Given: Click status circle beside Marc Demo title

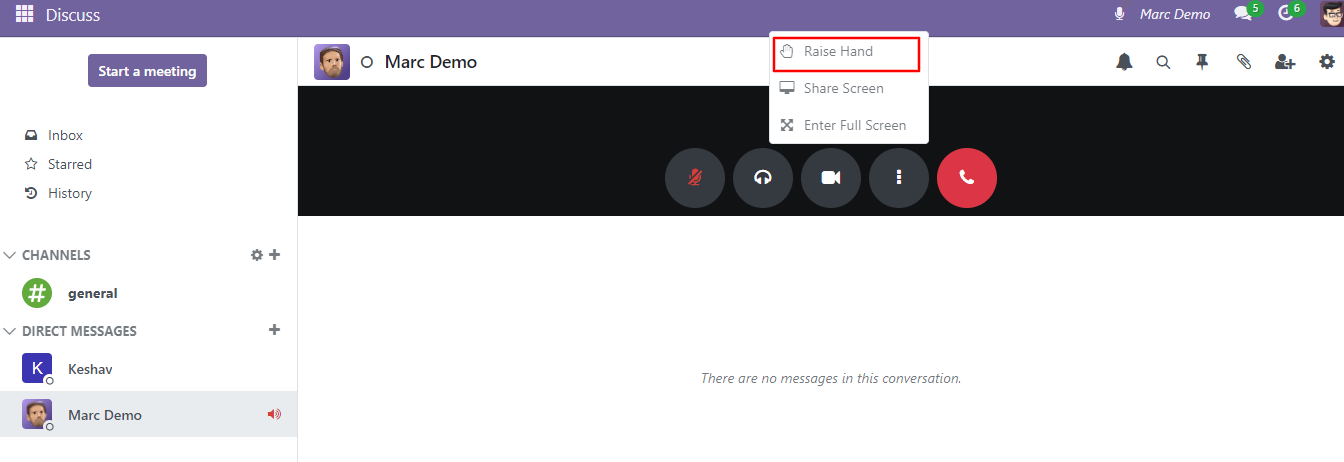Looking at the screenshot, I should (367, 62).
